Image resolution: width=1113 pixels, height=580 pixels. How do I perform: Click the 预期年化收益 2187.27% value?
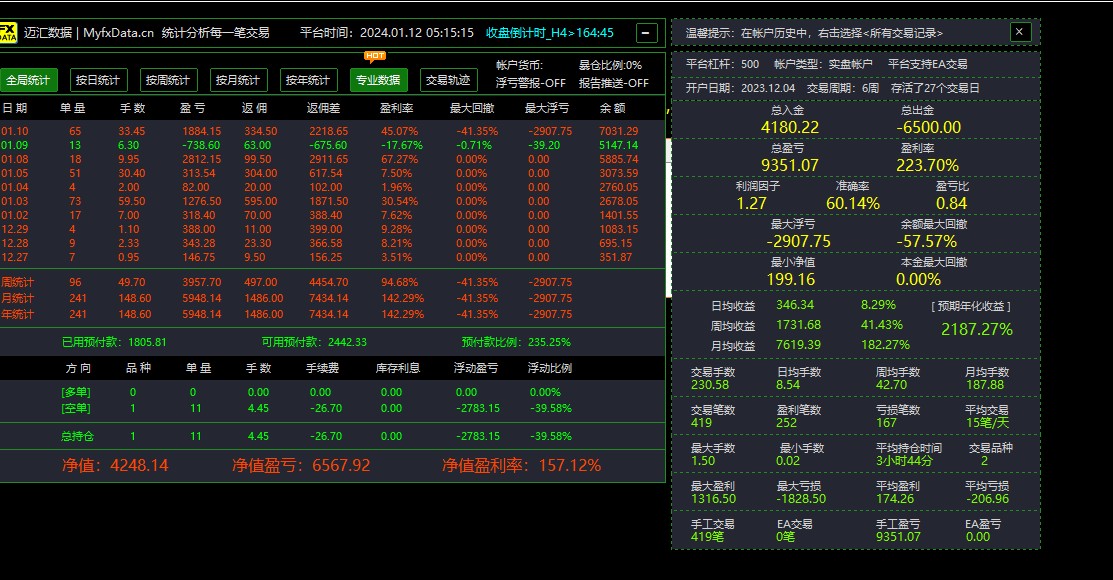tap(977, 329)
